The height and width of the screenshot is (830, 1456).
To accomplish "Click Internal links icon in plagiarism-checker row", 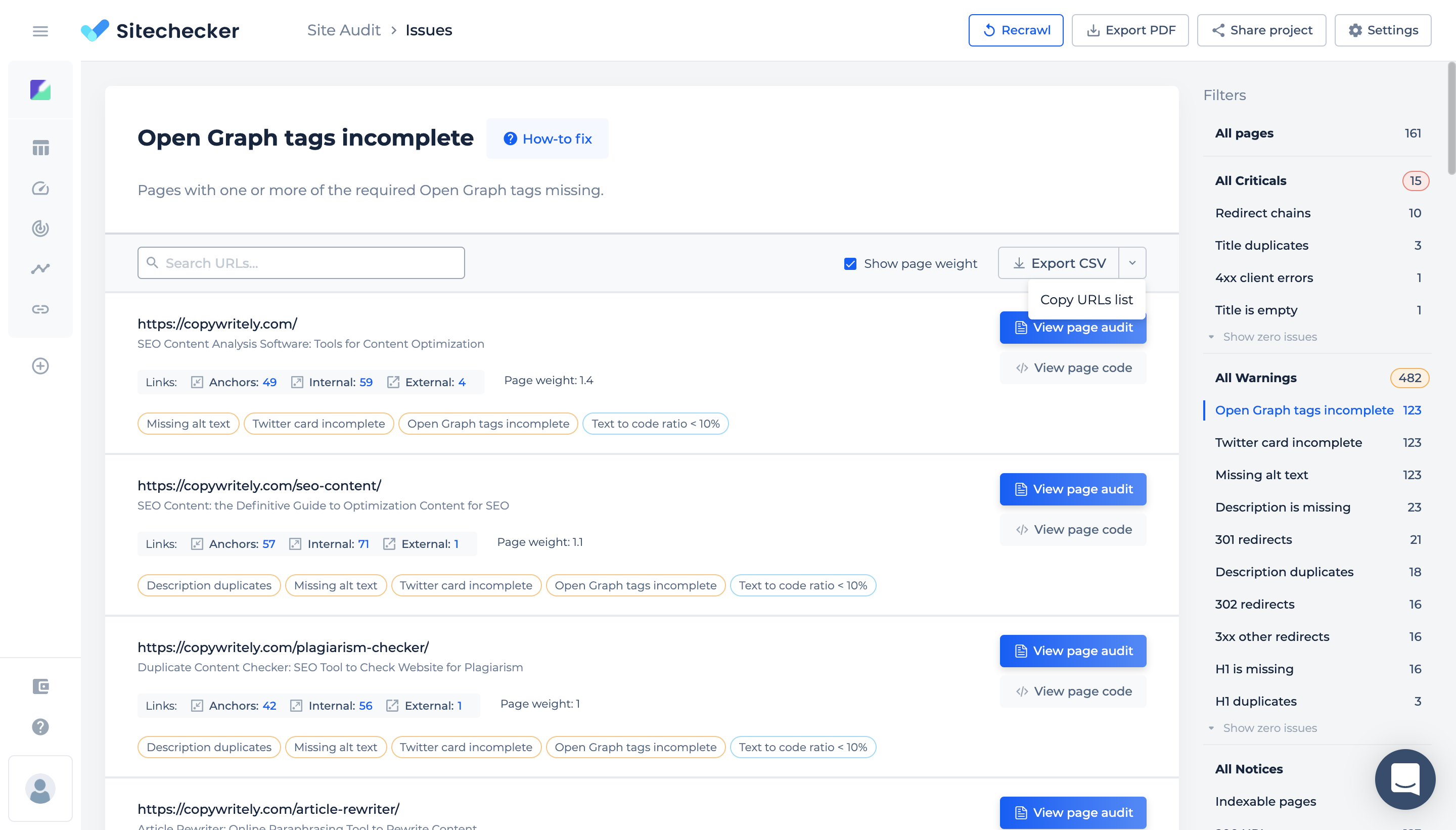I will [x=296, y=706].
